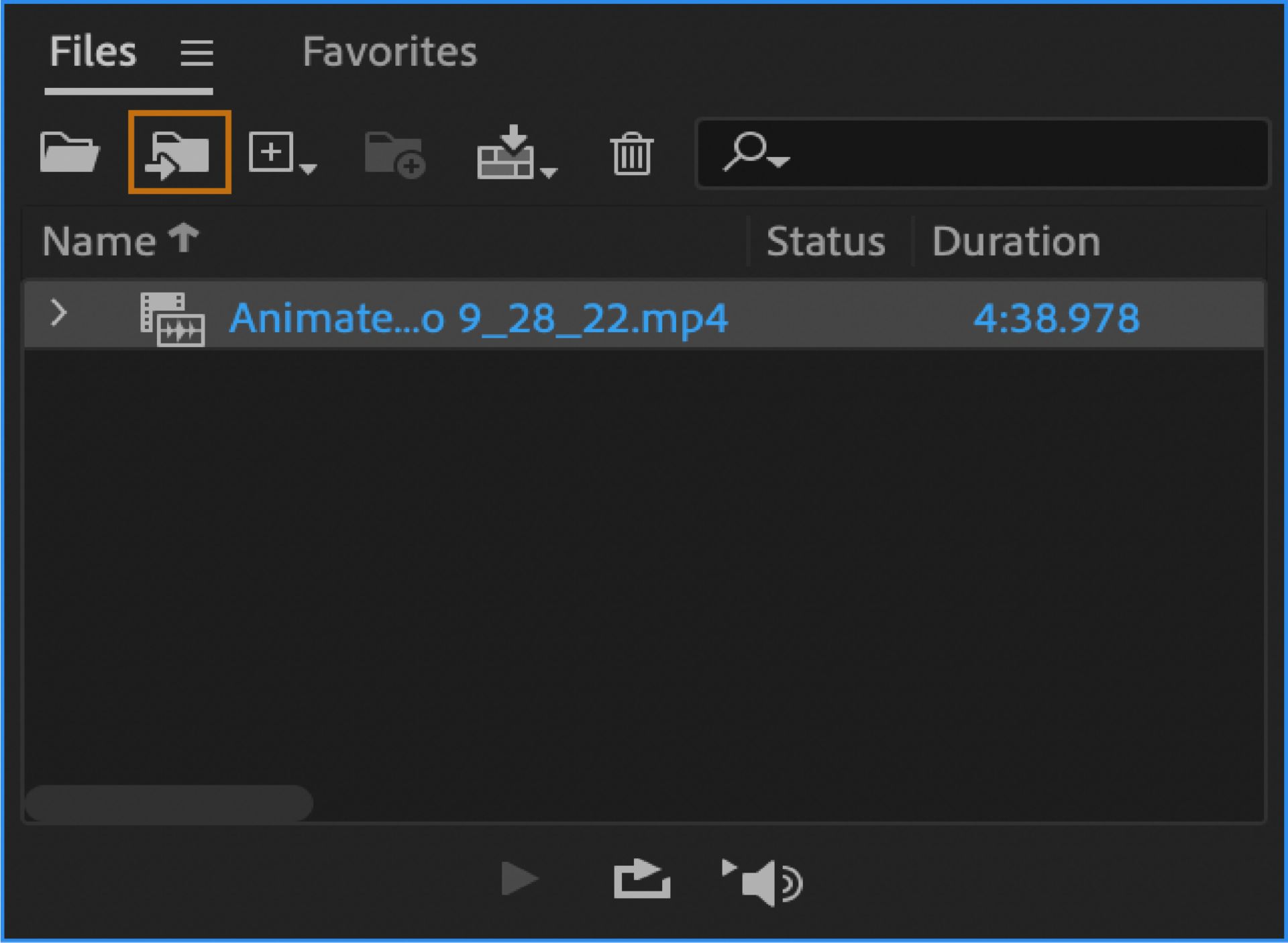This screenshot has height=943, width=1288.
Task: Click the magnifying glass search icon
Action: [746, 151]
